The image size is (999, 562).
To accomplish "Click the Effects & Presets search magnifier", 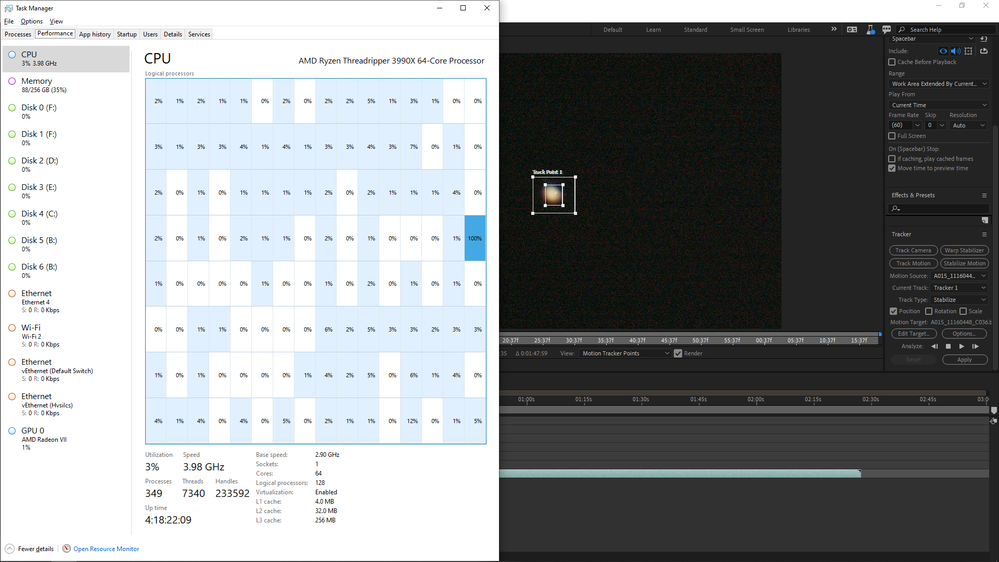I will point(895,208).
